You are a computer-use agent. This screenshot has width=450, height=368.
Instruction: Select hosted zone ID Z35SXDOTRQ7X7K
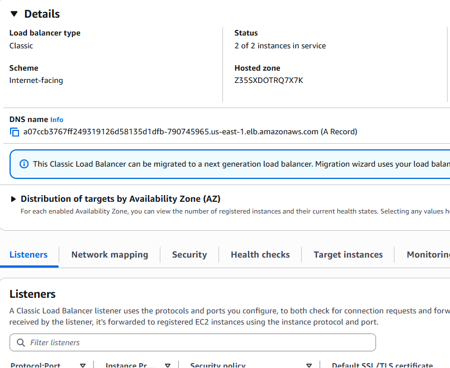click(x=269, y=80)
